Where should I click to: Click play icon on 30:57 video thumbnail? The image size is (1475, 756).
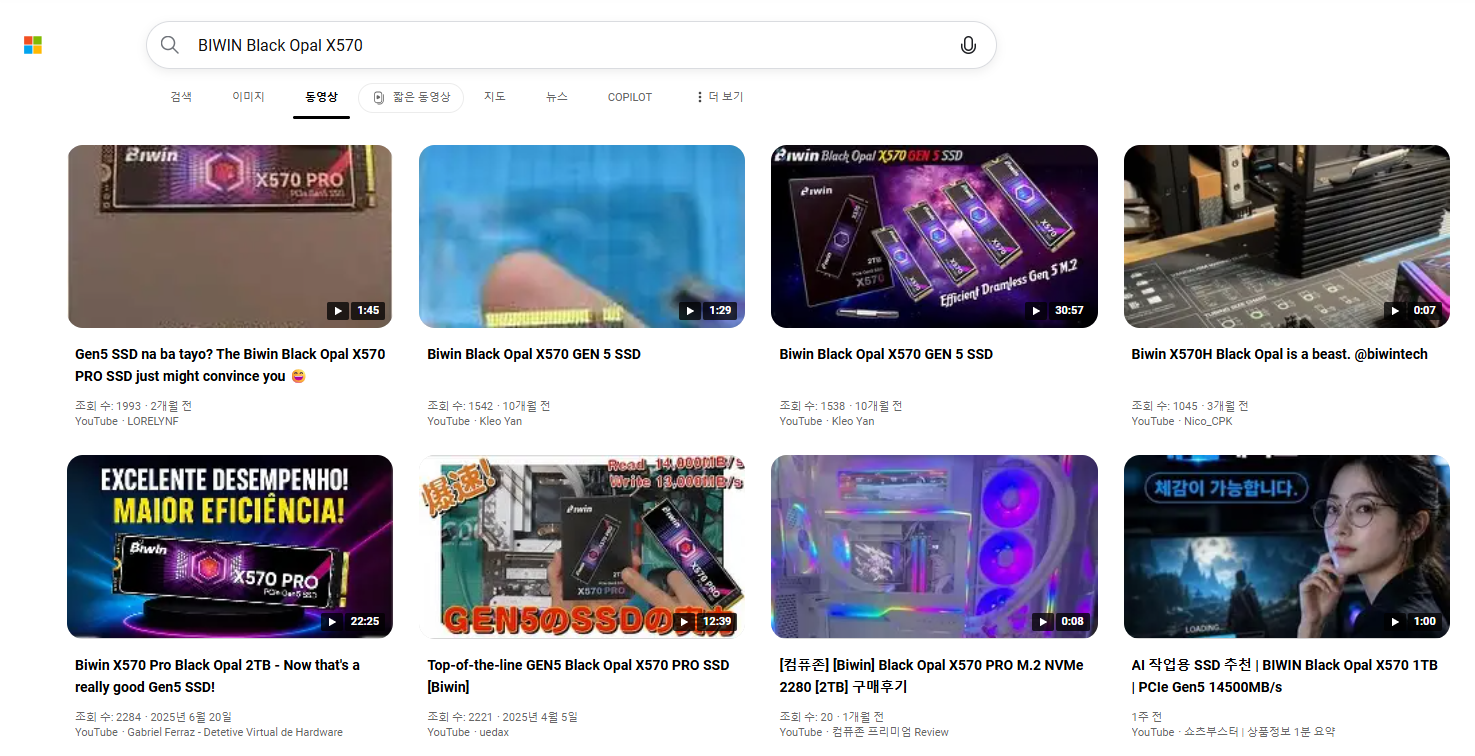(x=1036, y=311)
